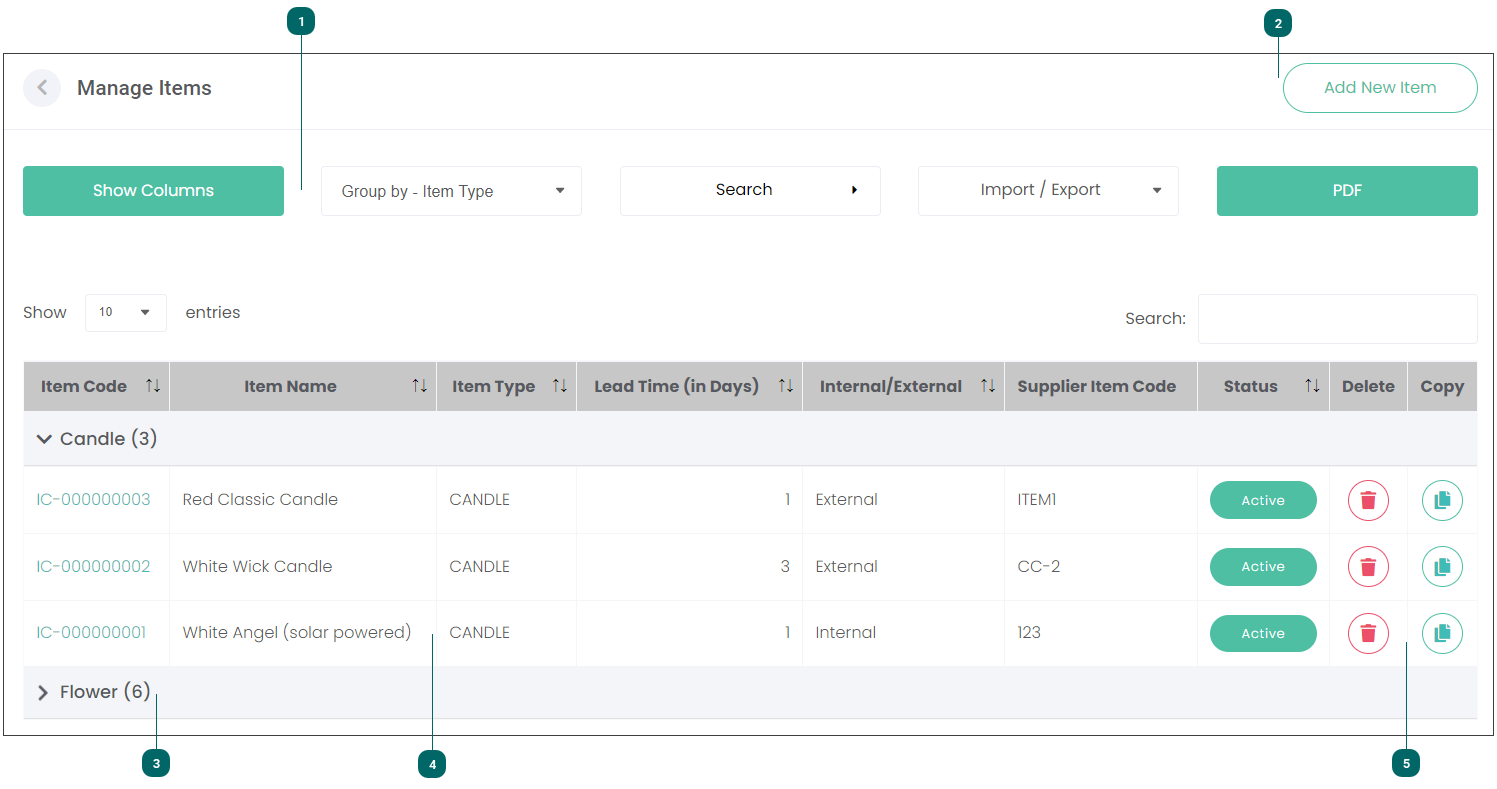Sort table by Item Type column
Viewport: 1497px width, 789px height.
pyautogui.click(x=507, y=386)
